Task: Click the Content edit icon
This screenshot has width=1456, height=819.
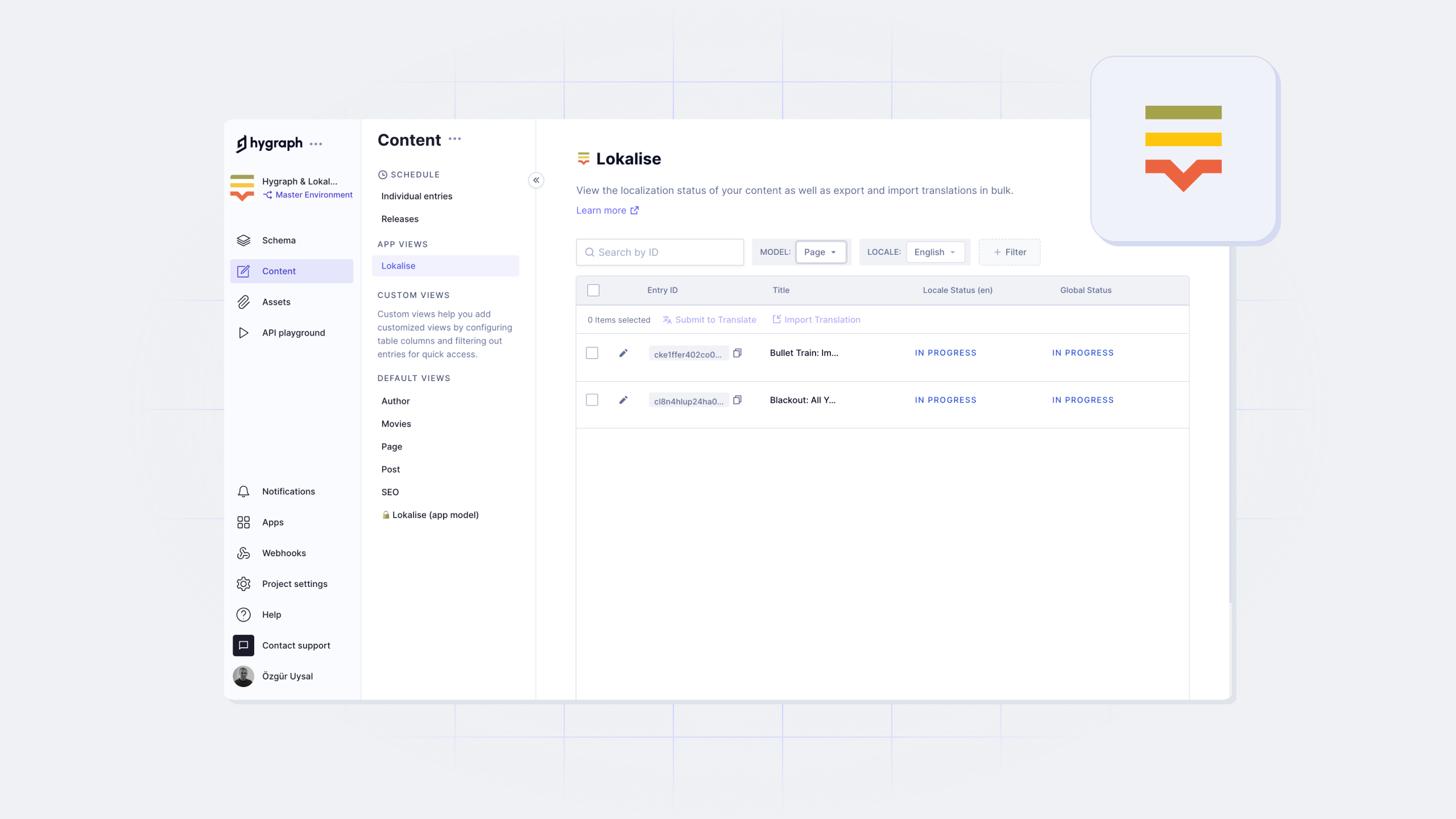Action: [243, 271]
